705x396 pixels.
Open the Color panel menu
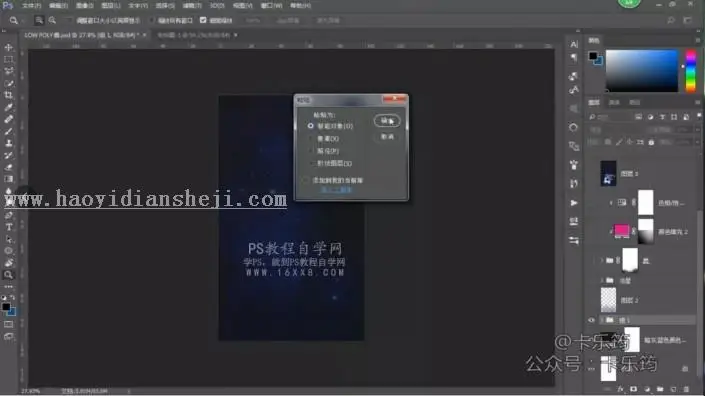(698, 40)
